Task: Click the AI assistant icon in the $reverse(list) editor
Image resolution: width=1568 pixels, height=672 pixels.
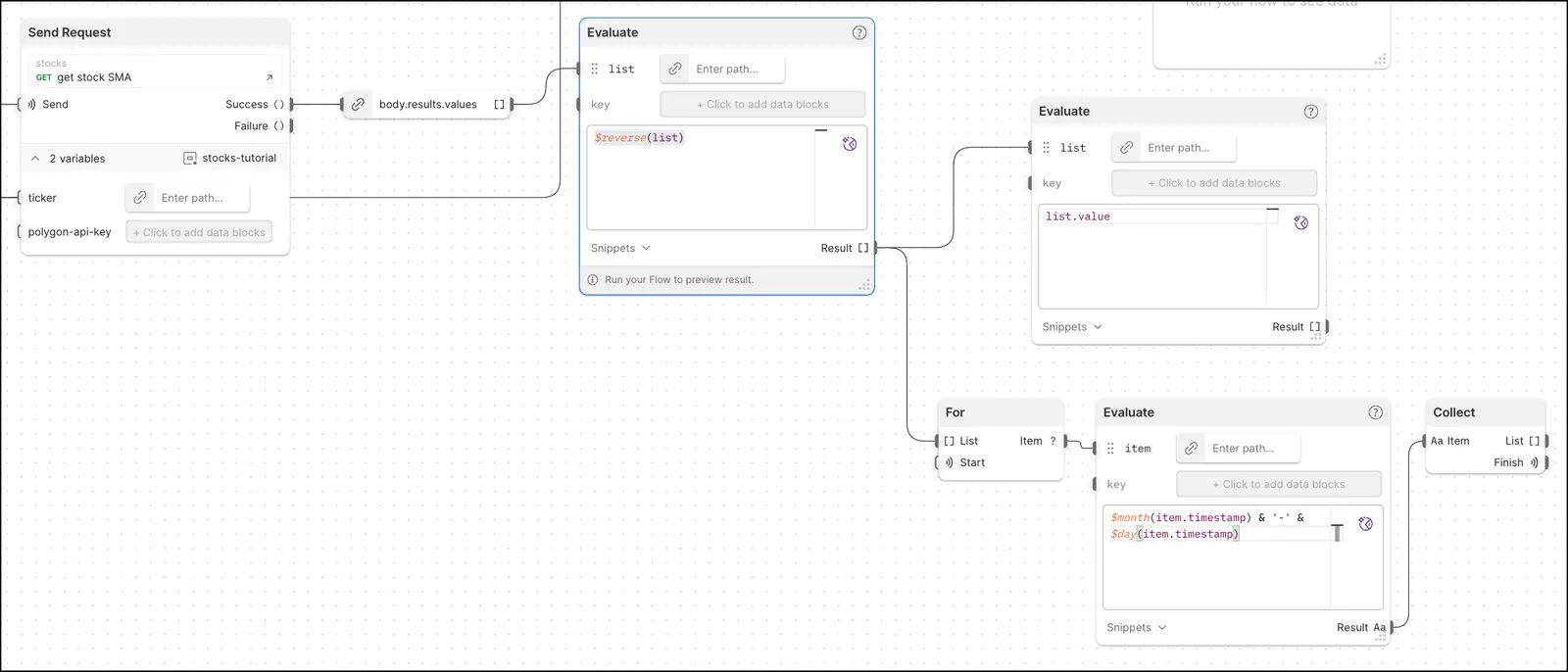Action: pos(850,144)
